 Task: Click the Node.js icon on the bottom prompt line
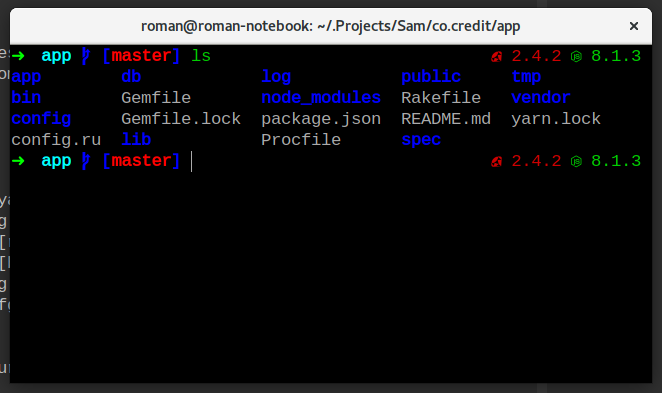click(576, 162)
